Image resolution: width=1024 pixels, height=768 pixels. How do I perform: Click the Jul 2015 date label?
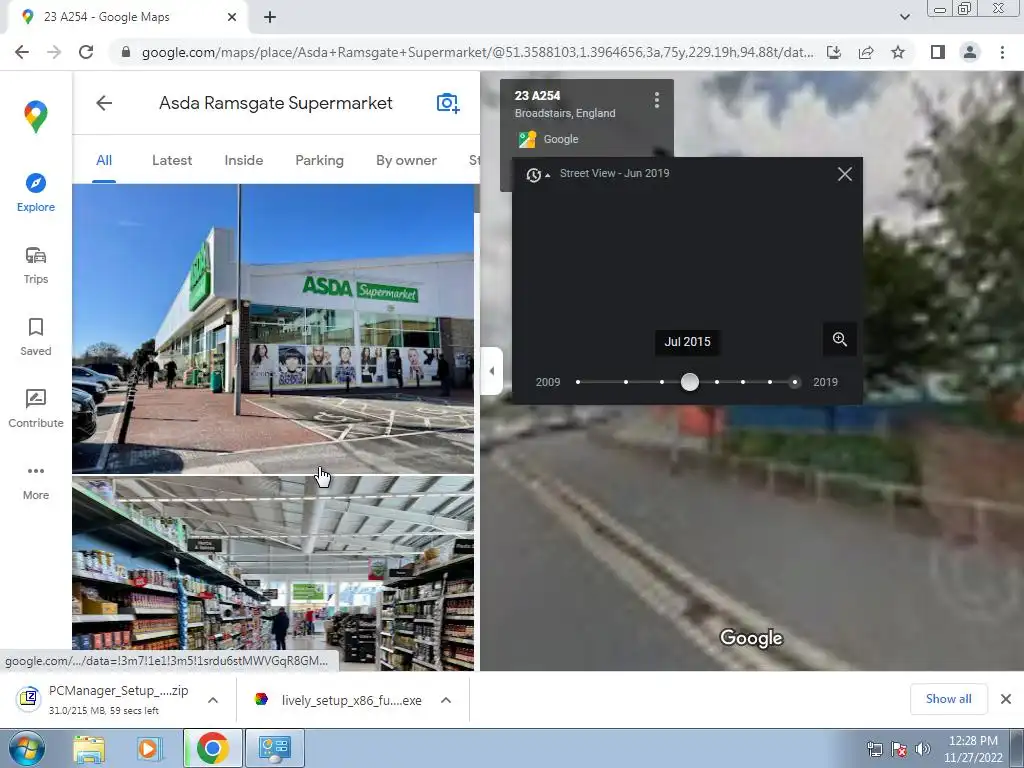[687, 342]
